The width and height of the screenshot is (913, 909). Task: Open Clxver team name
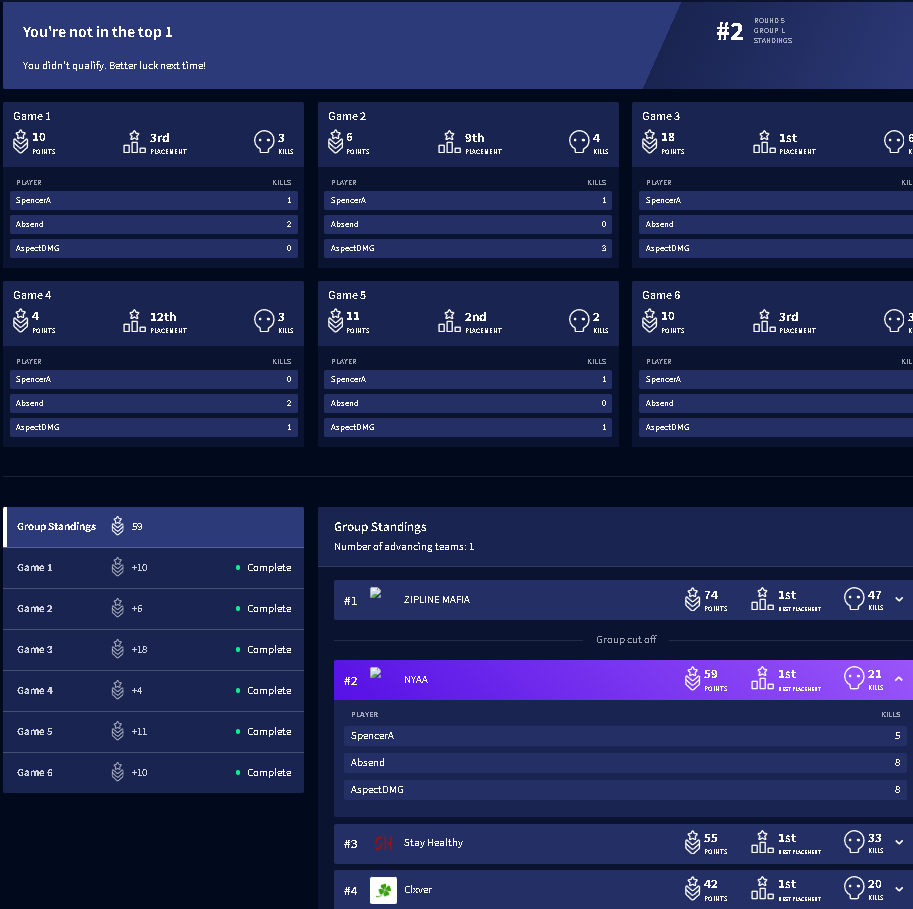point(418,890)
